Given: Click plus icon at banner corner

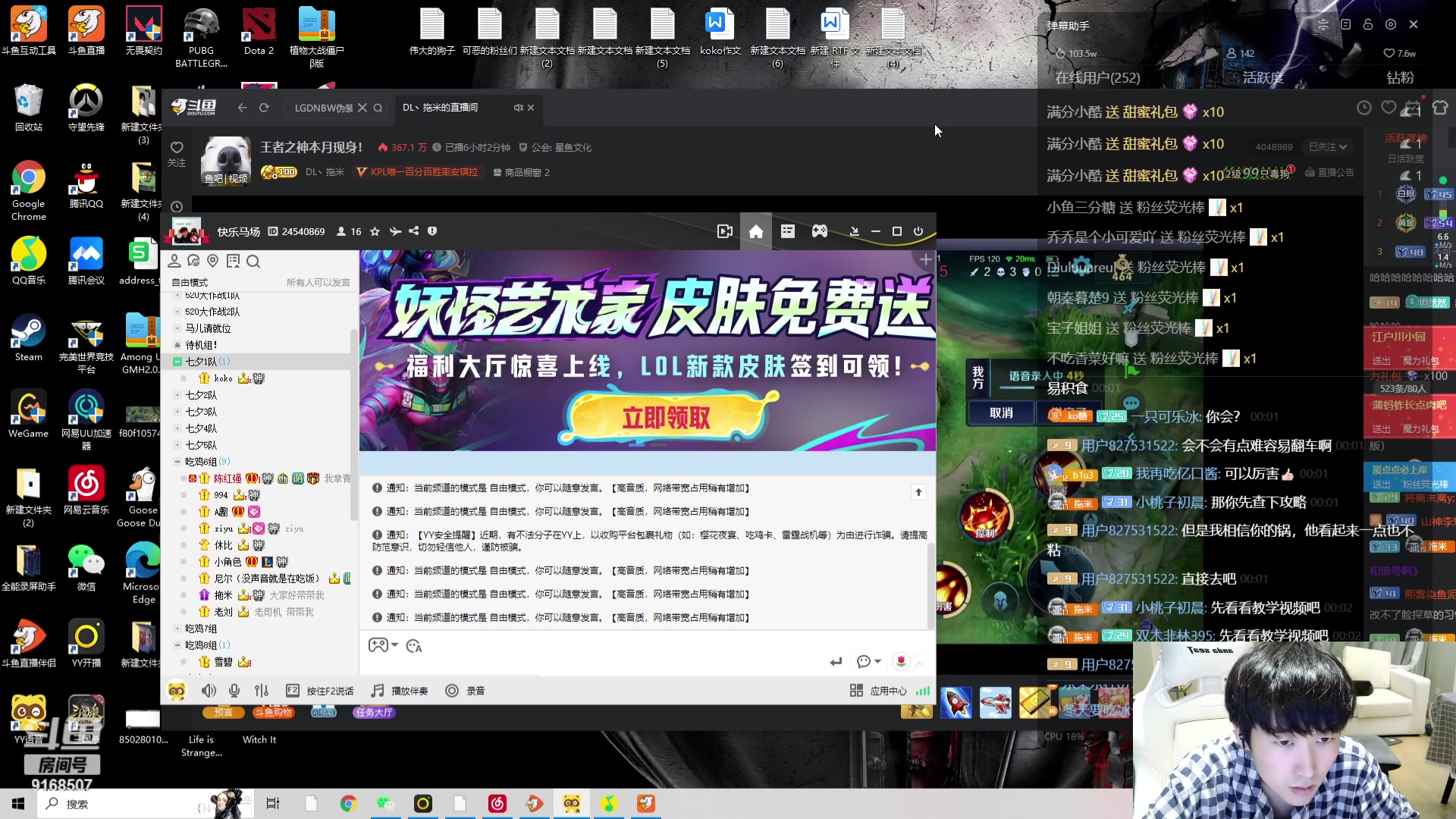Looking at the screenshot, I should point(925,260).
